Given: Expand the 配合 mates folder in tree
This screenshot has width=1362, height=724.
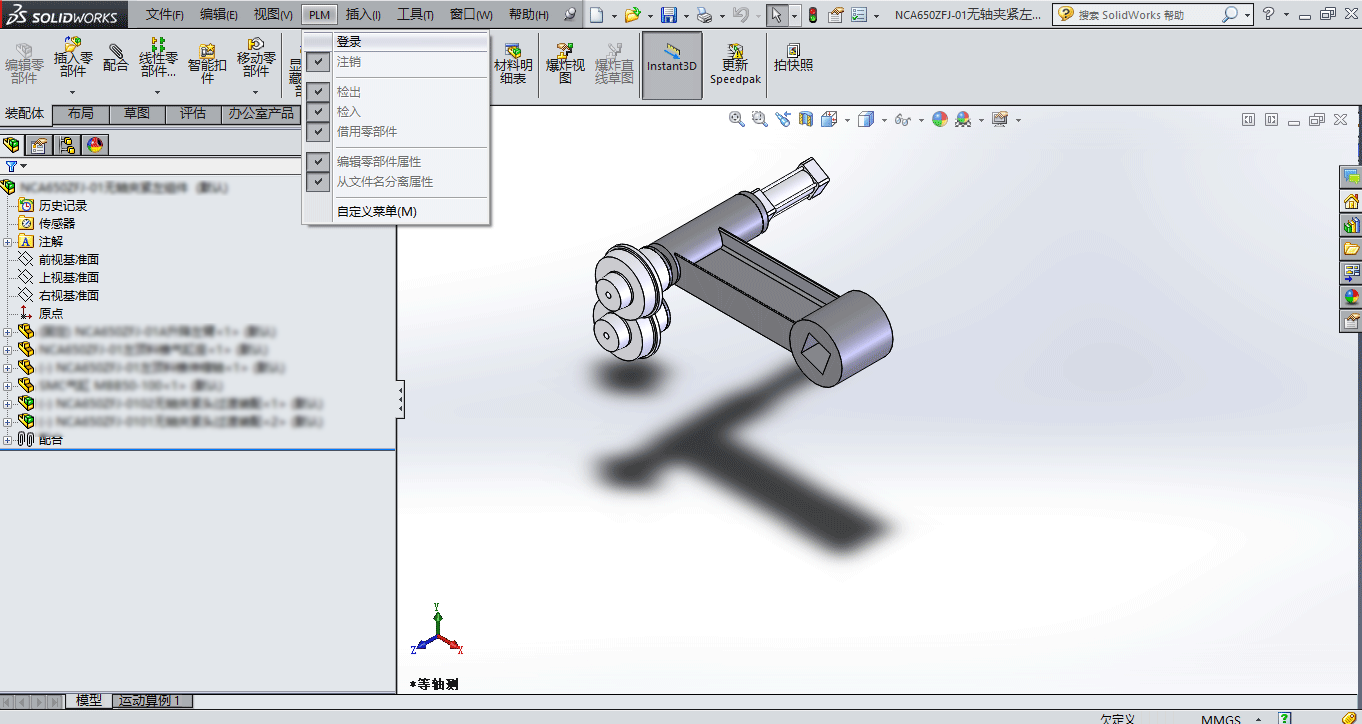Looking at the screenshot, I should tap(8, 440).
